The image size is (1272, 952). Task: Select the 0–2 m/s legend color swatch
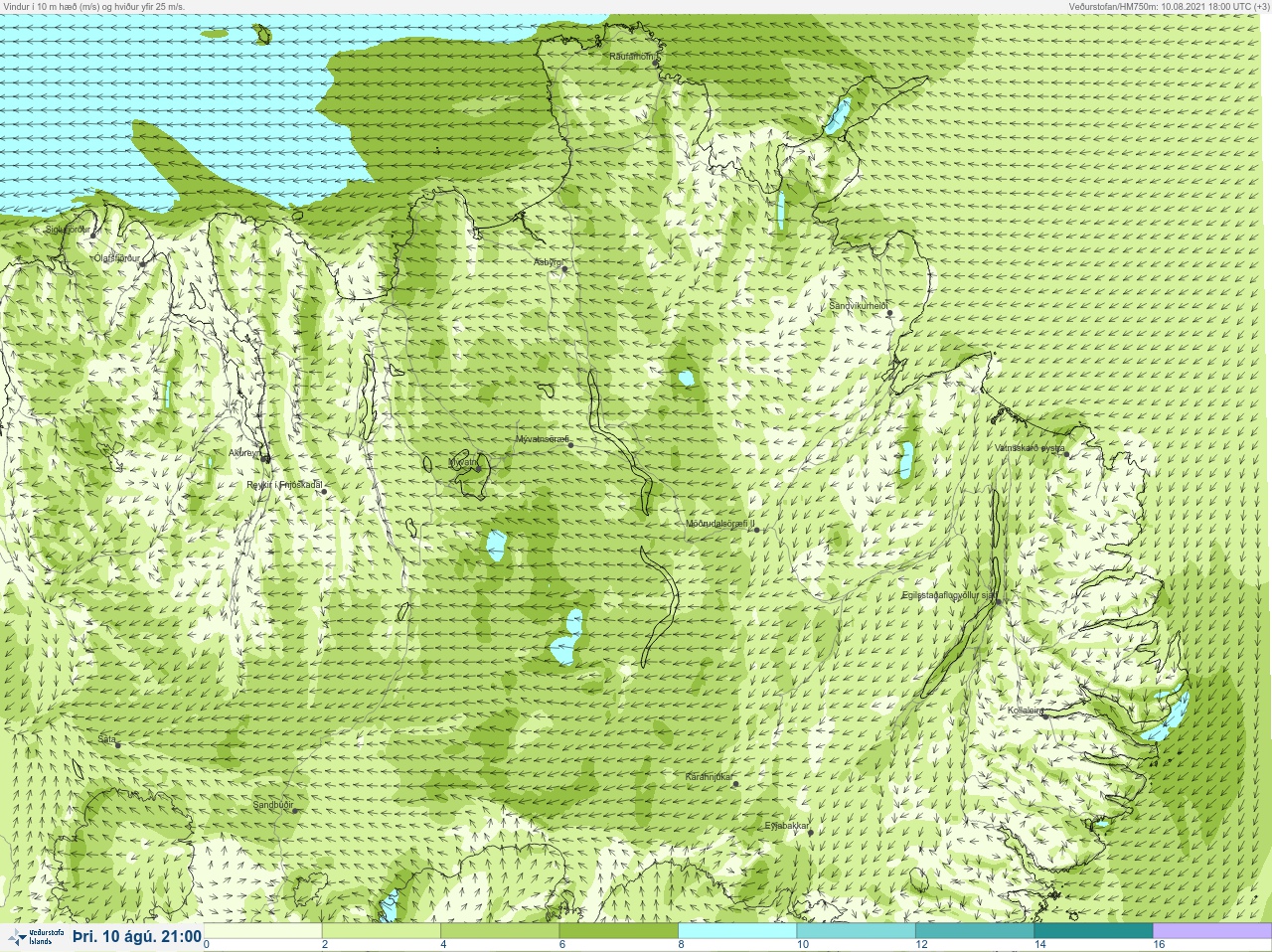[263, 931]
